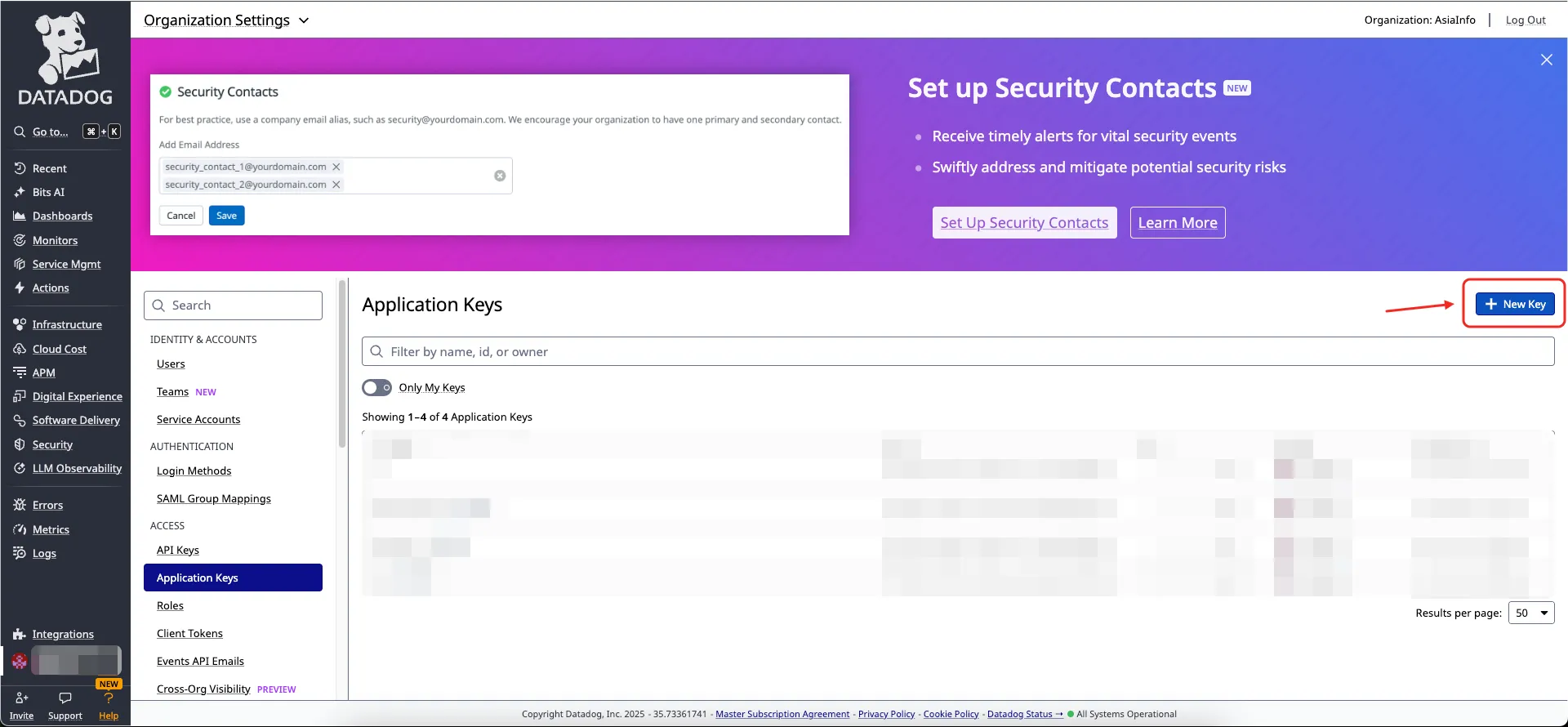Viewport: 1568px width, 727px height.
Task: Open the Integrations puzzle icon
Action: coord(20,634)
